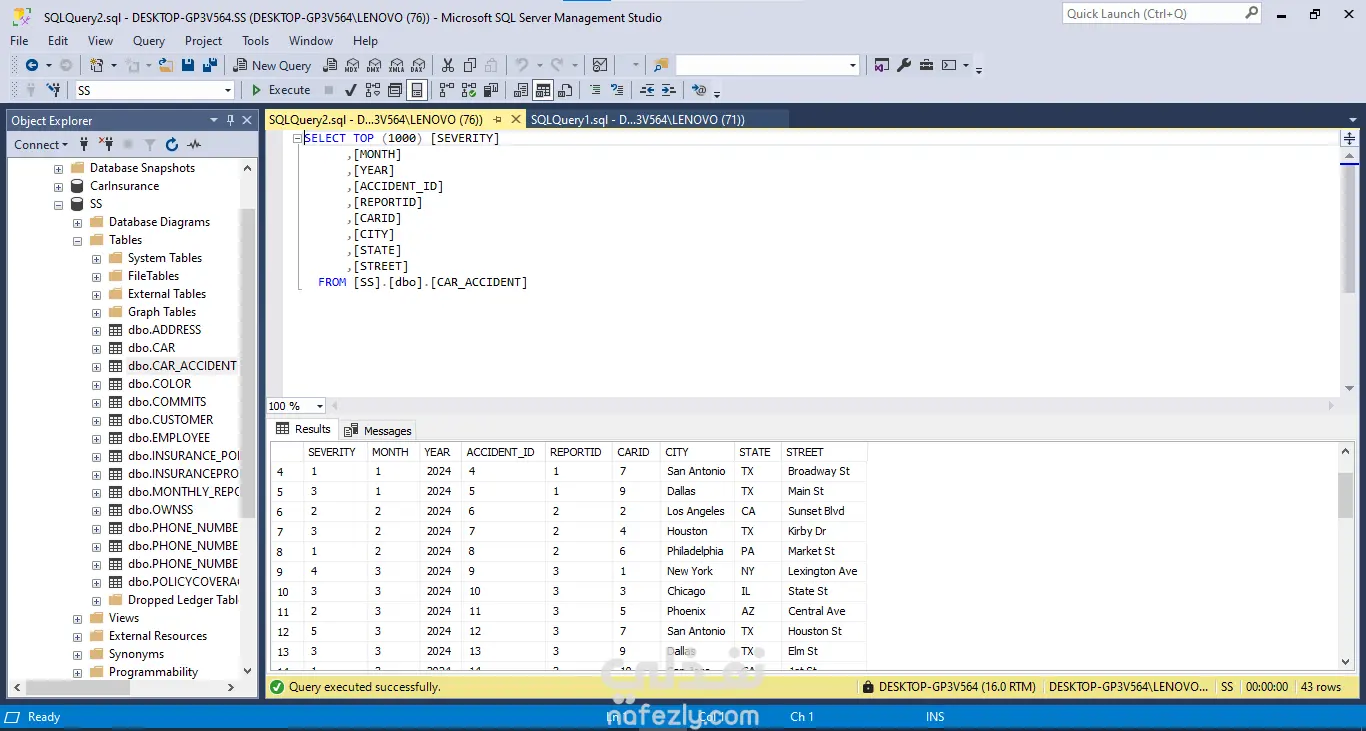
Task: Toggle IntelliSense Enabled in the toolbar
Action: pyautogui.click(x=417, y=90)
